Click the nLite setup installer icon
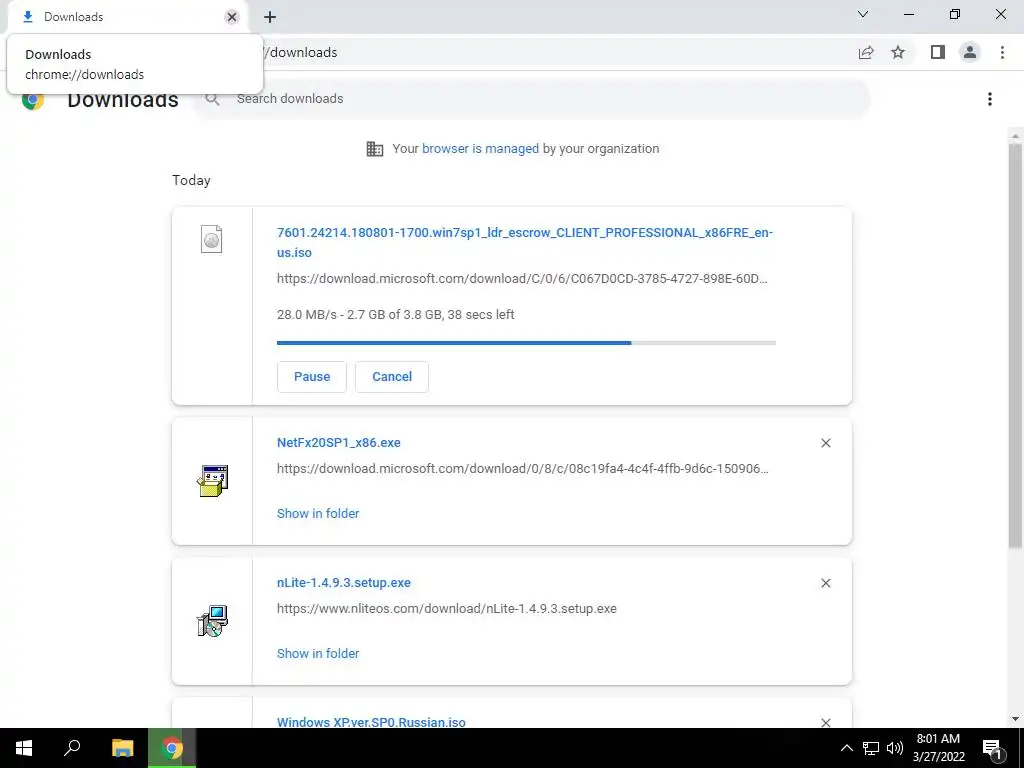1024x768 pixels. 212,621
